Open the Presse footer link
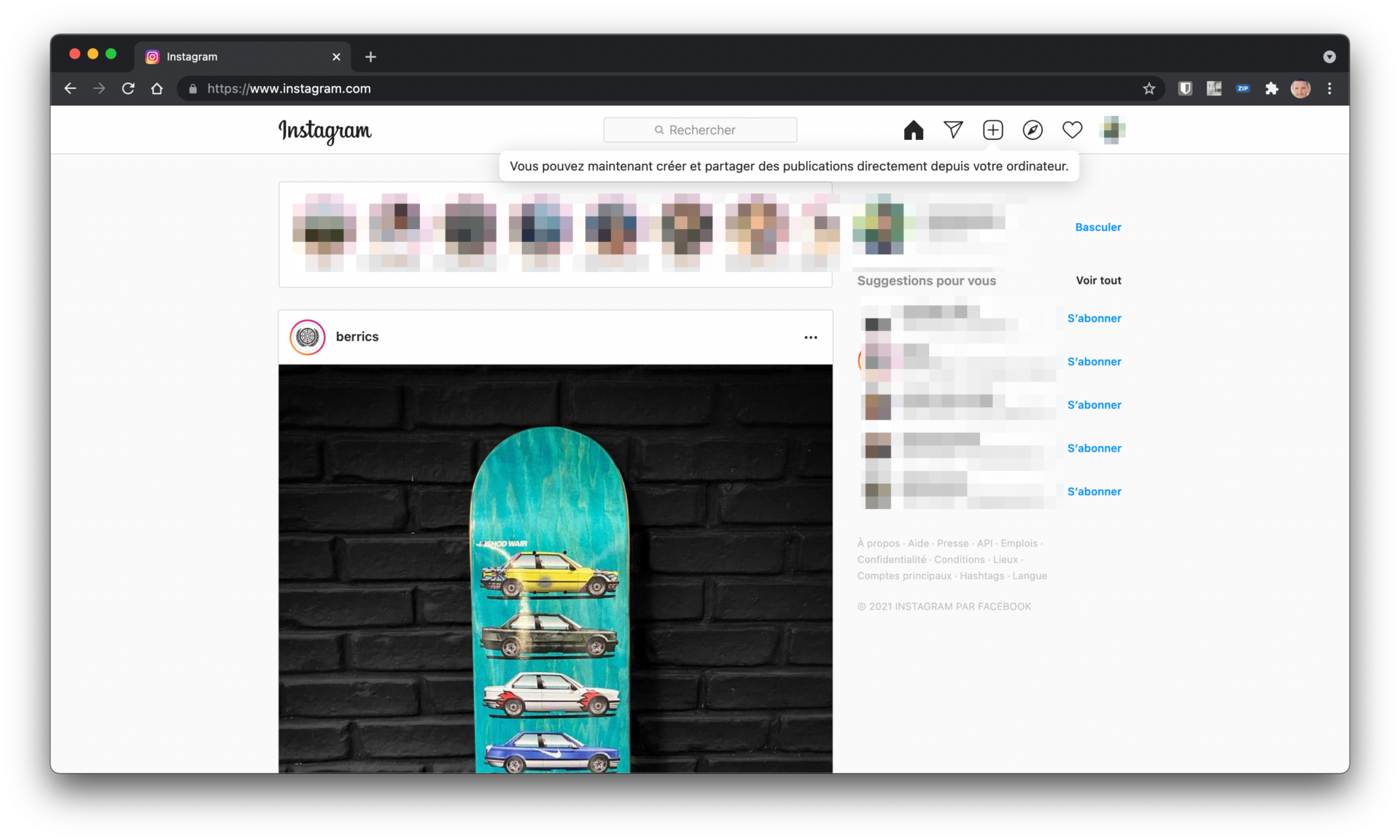1400x840 pixels. click(x=952, y=543)
